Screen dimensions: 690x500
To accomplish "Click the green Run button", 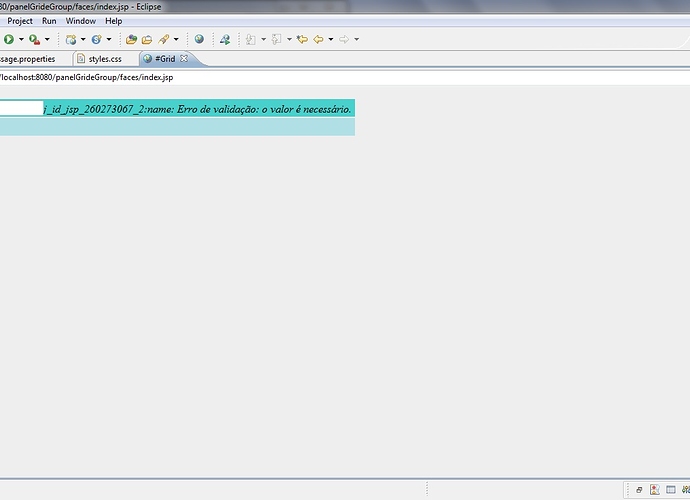I will point(8,39).
